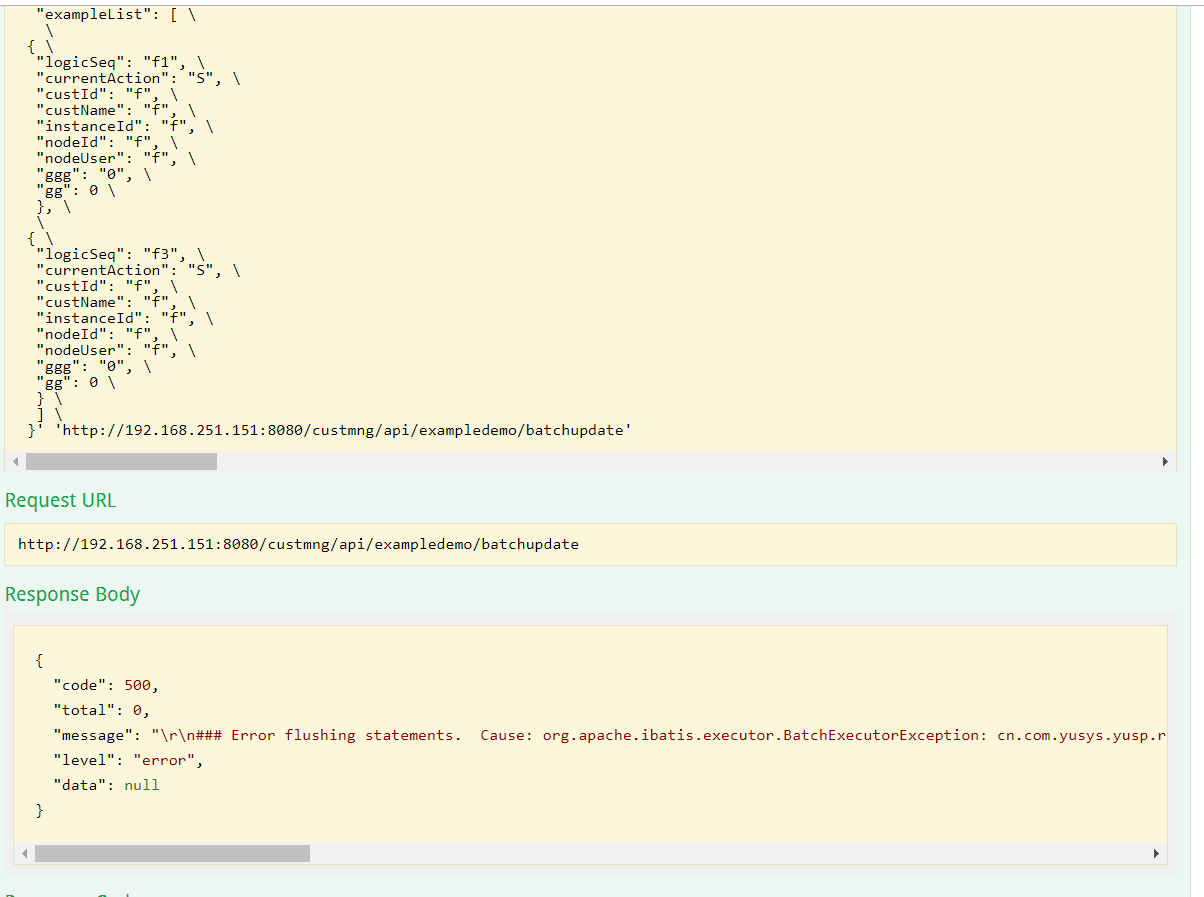
Task: Click the "Error flushing statements" message text
Action: pyautogui.click(x=345, y=735)
